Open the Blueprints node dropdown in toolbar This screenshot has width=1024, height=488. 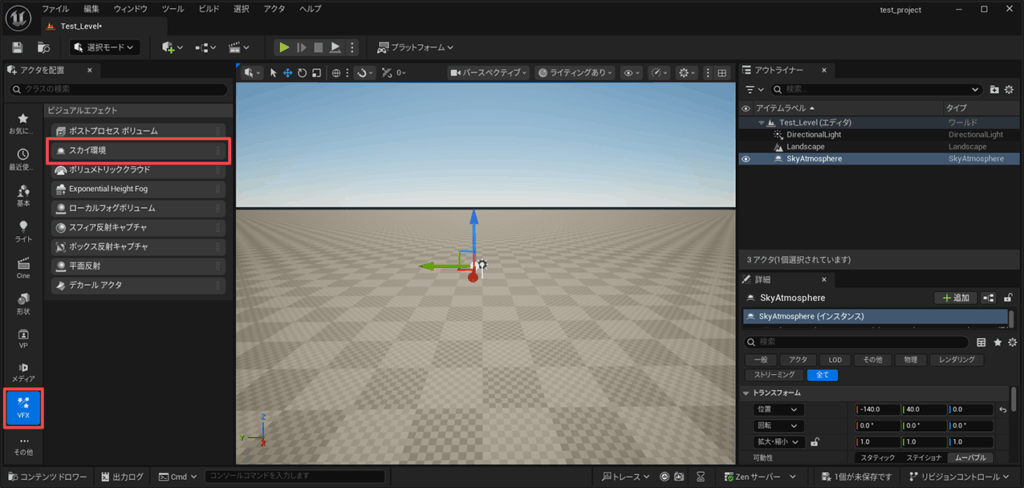[206, 47]
